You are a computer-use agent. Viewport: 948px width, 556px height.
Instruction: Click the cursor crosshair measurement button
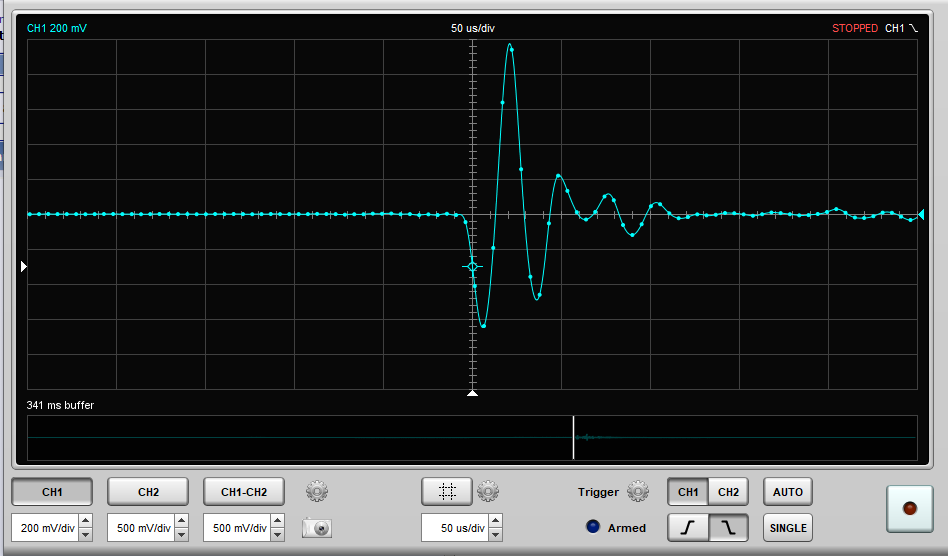pos(447,491)
